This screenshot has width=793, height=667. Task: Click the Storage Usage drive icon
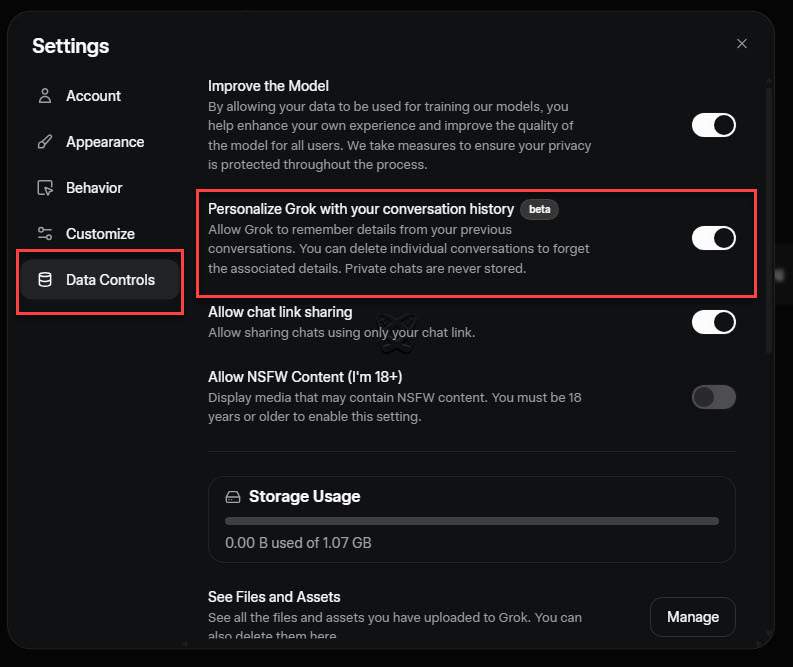(233, 497)
